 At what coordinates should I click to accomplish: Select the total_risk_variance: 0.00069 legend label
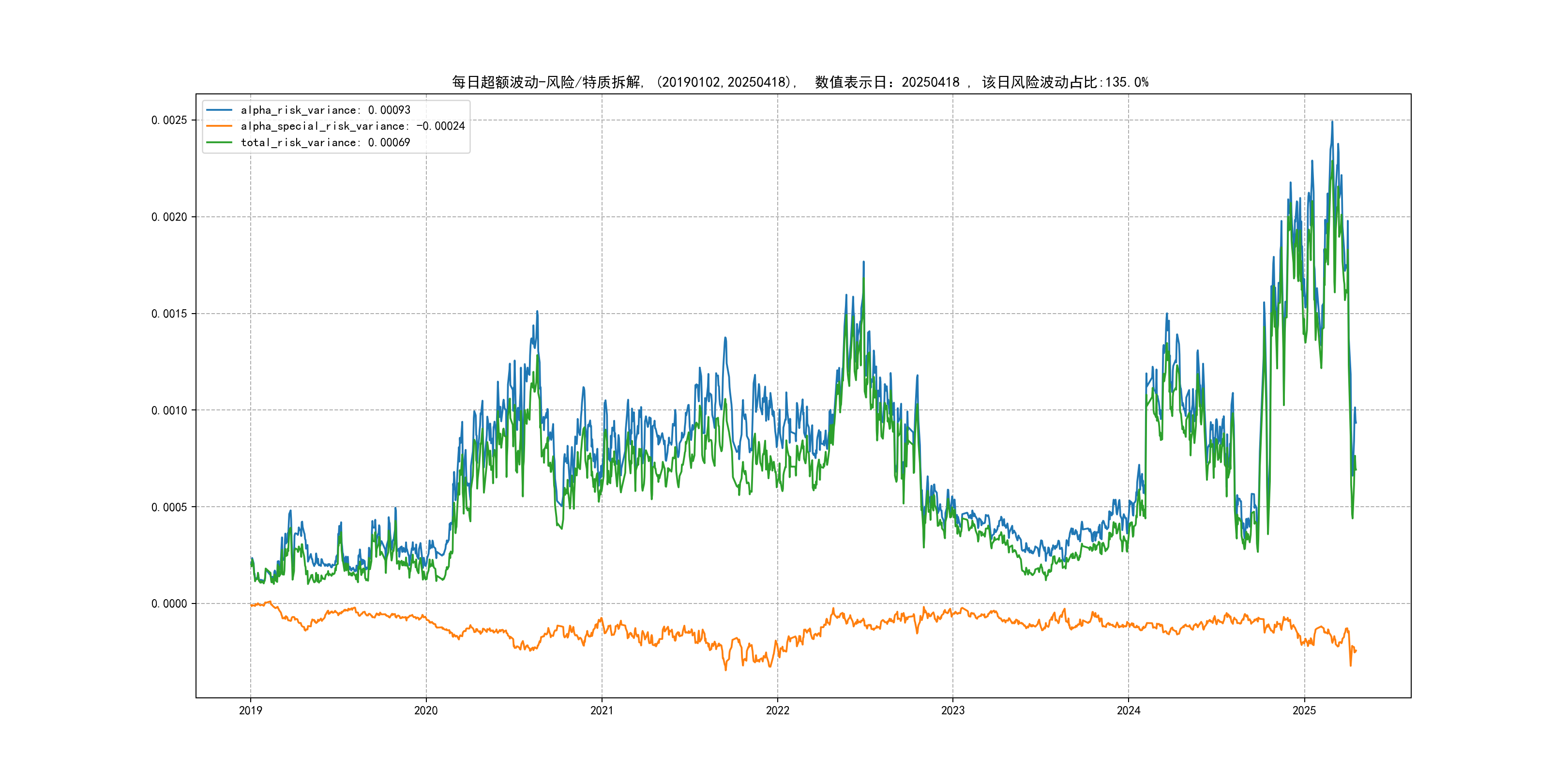click(x=325, y=142)
